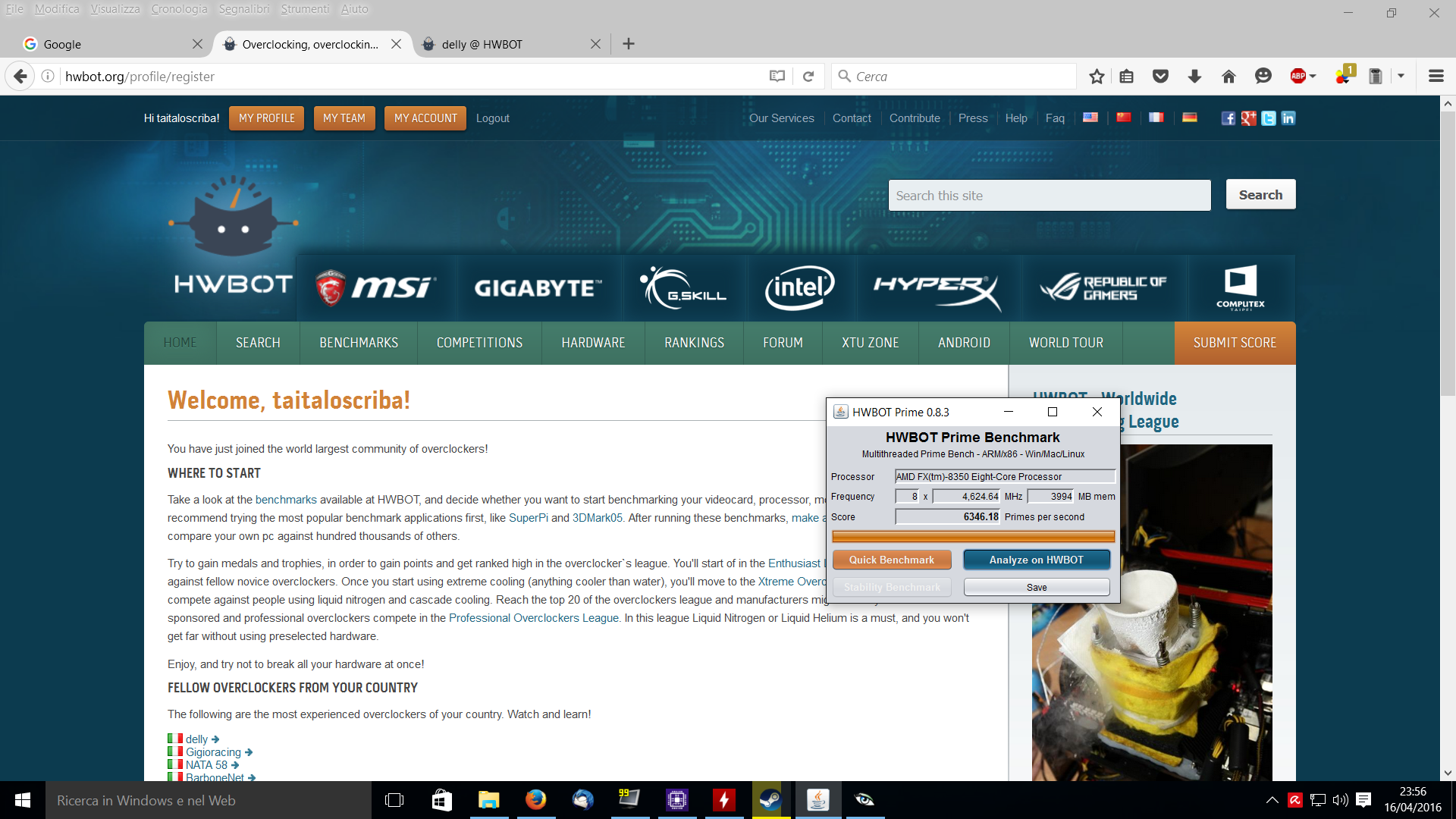This screenshot has height=819, width=1456.
Task: Open a new browser tab
Action: point(629,44)
